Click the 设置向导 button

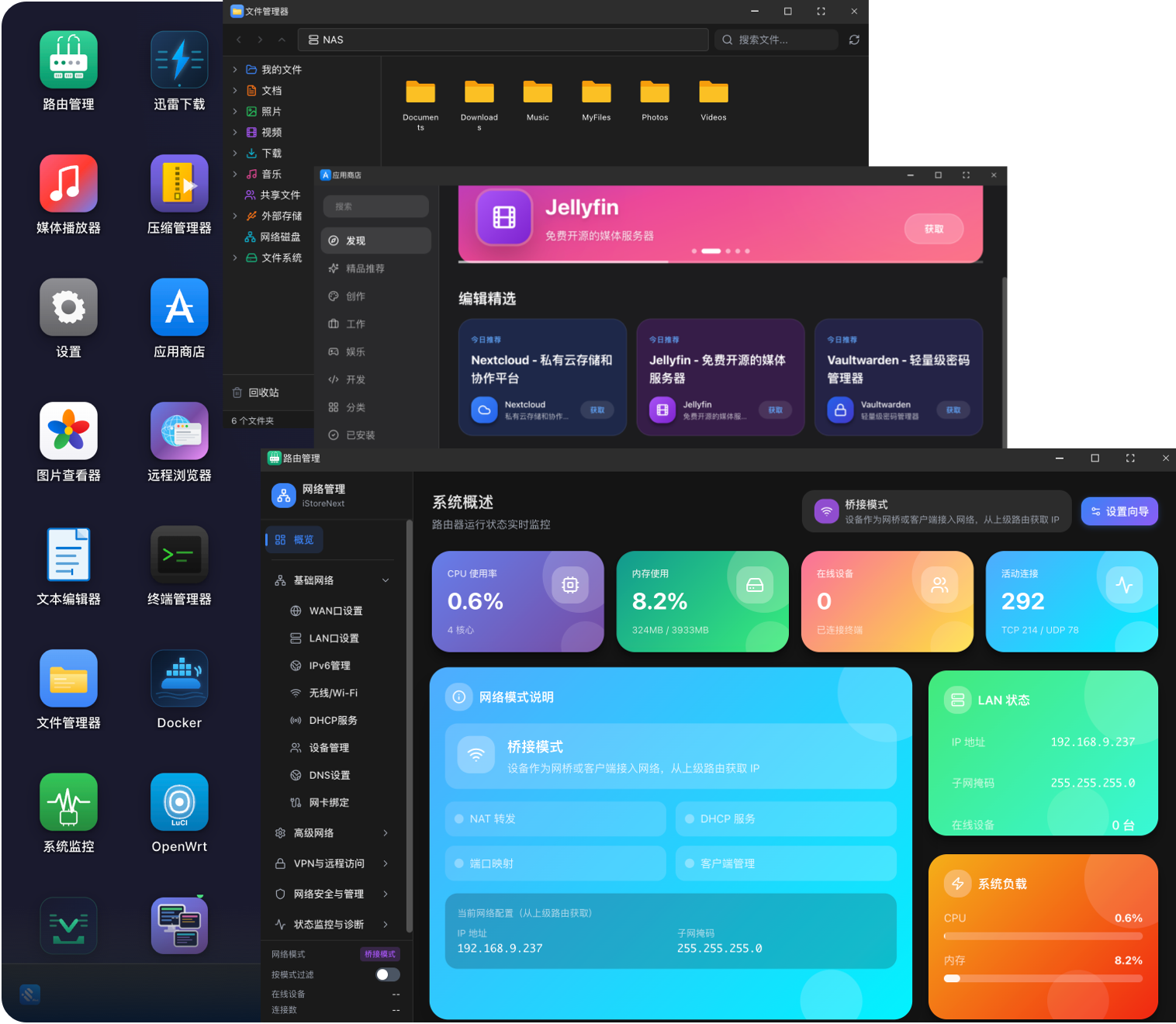point(1119,511)
